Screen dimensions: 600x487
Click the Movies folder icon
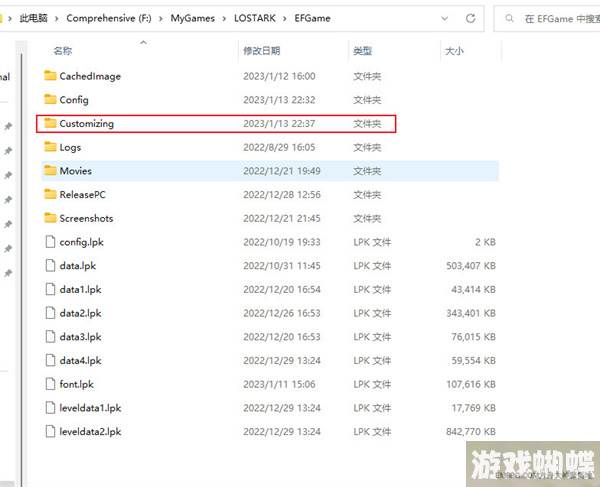coord(50,171)
